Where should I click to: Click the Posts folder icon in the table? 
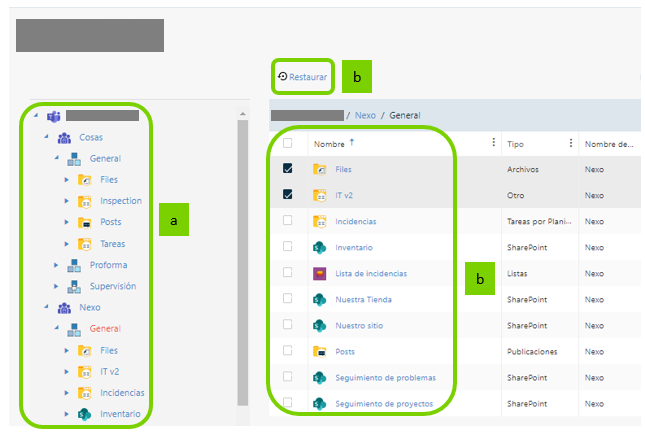tap(320, 352)
